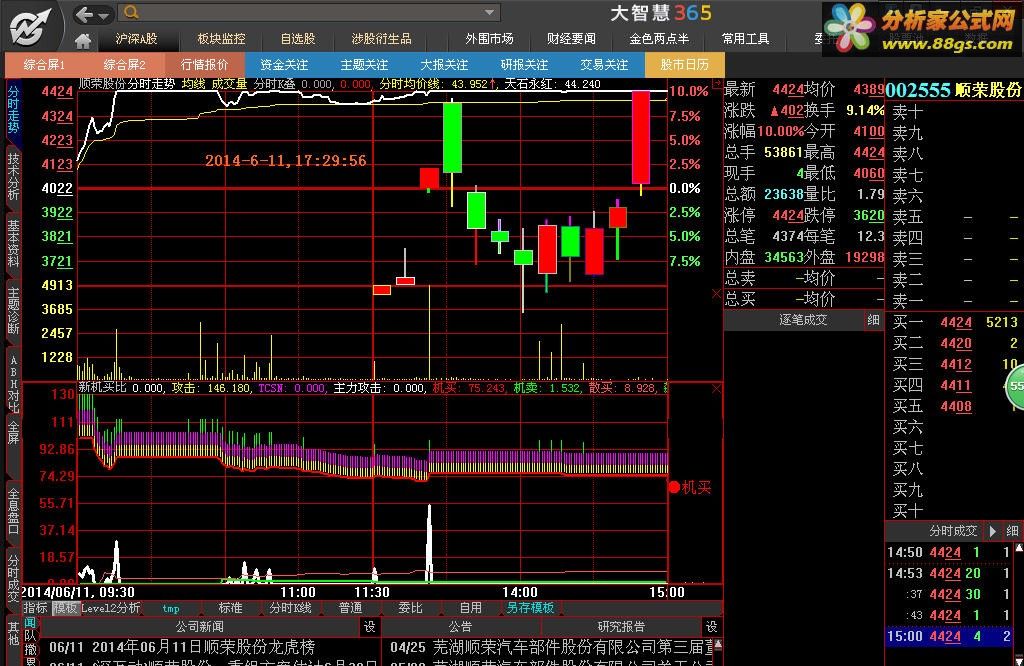Open the 研究报告 panel header
Screen dimensions: 1024x666
pyautogui.click(x=621, y=627)
